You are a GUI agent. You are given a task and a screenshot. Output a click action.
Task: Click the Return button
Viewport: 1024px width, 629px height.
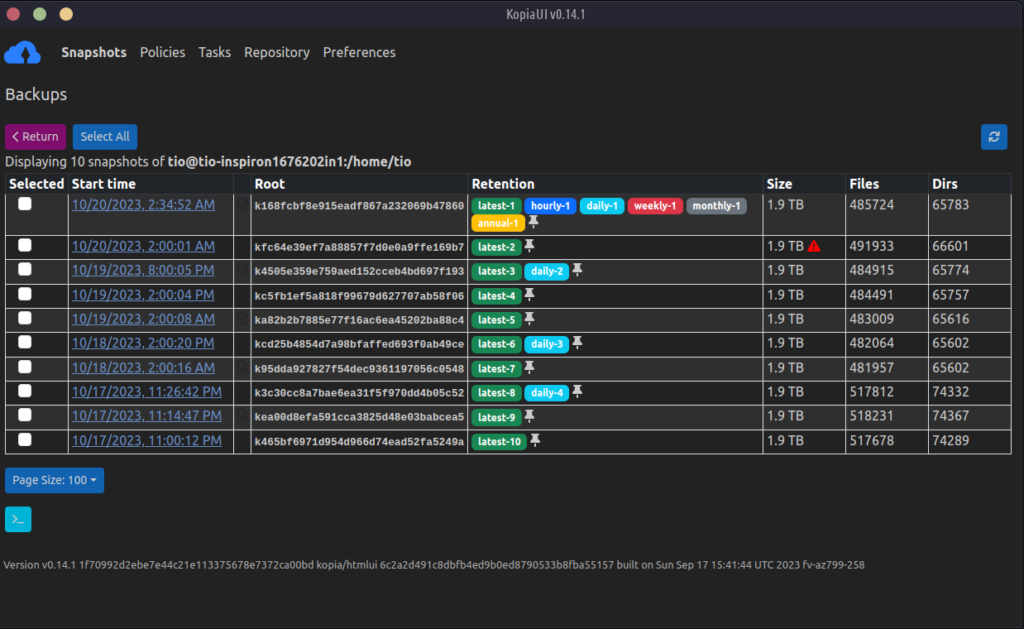click(35, 137)
